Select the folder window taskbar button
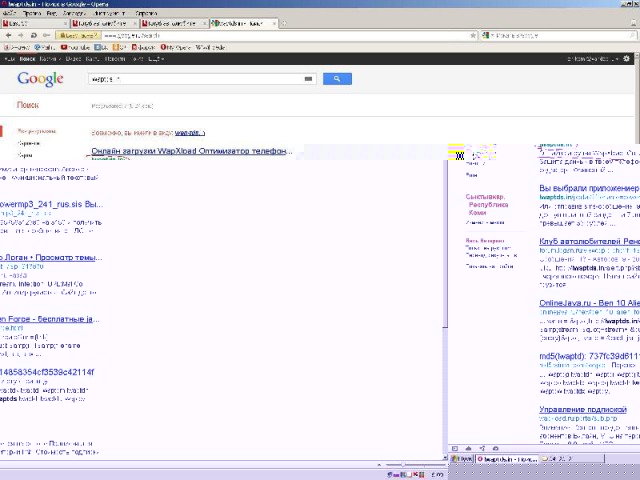Image resolution: width=640 pixels, height=480 pixels. point(571,459)
